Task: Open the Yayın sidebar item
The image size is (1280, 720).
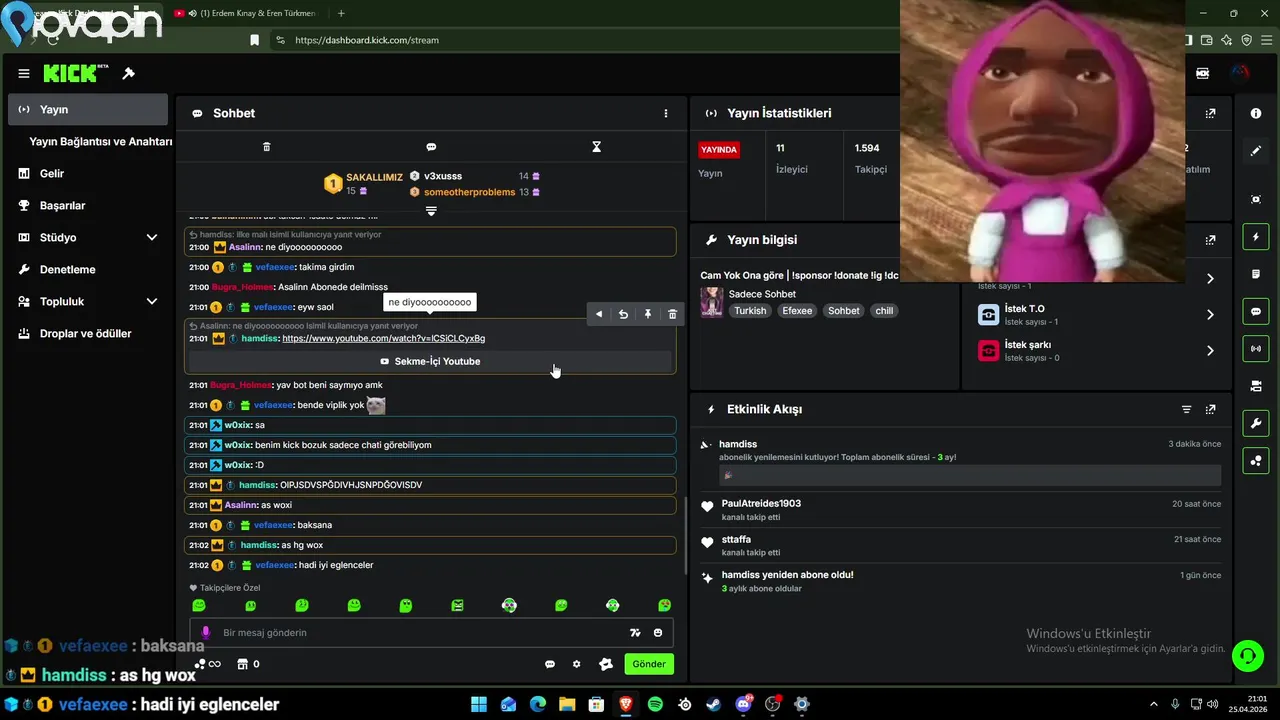Action: coord(88,109)
